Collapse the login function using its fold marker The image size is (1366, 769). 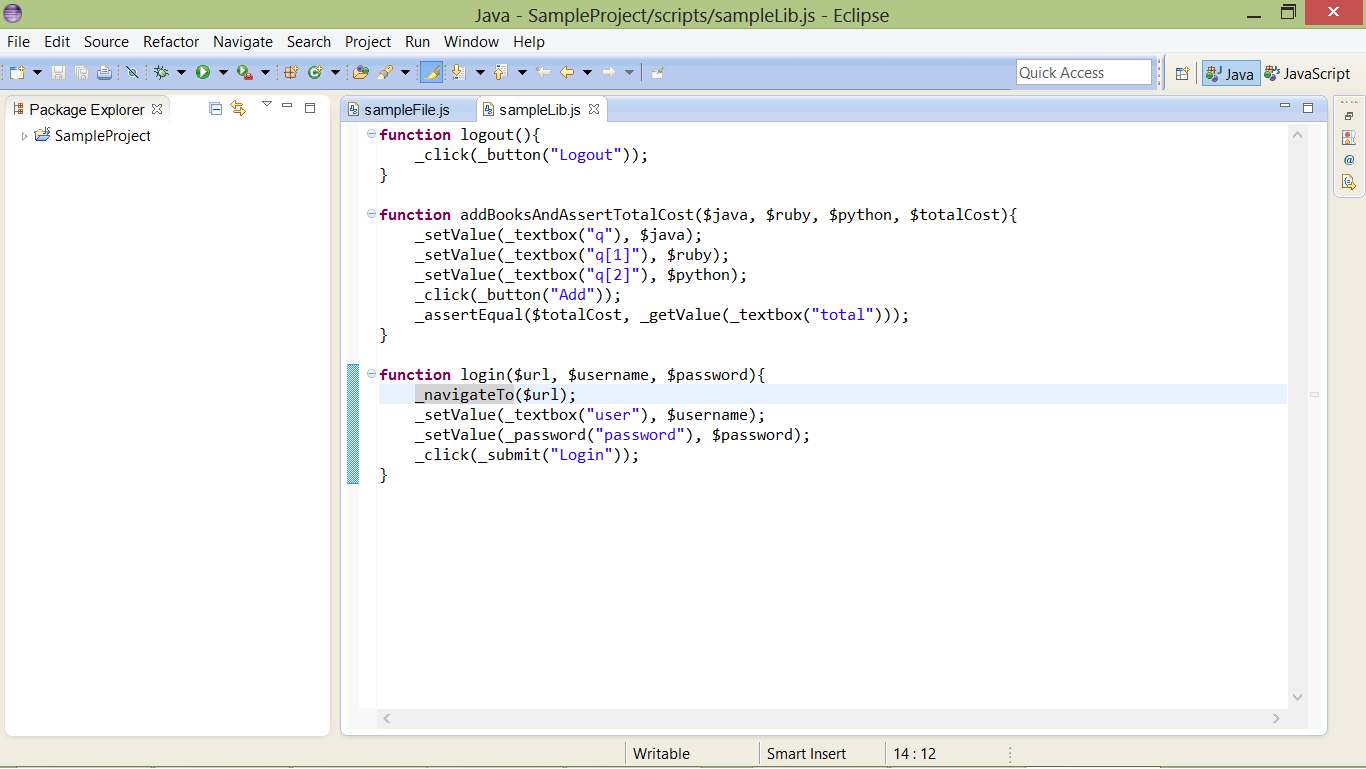coord(369,374)
